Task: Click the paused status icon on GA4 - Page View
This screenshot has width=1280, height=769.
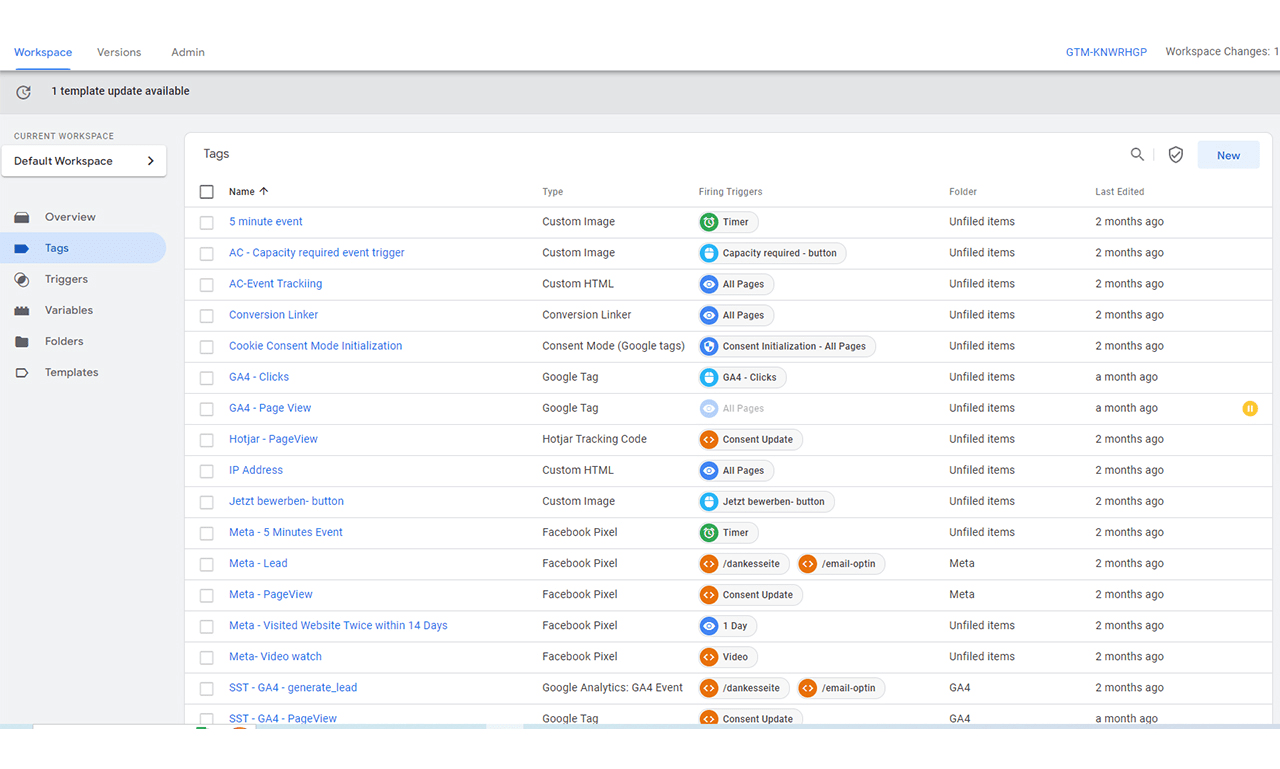Action: coord(1250,408)
